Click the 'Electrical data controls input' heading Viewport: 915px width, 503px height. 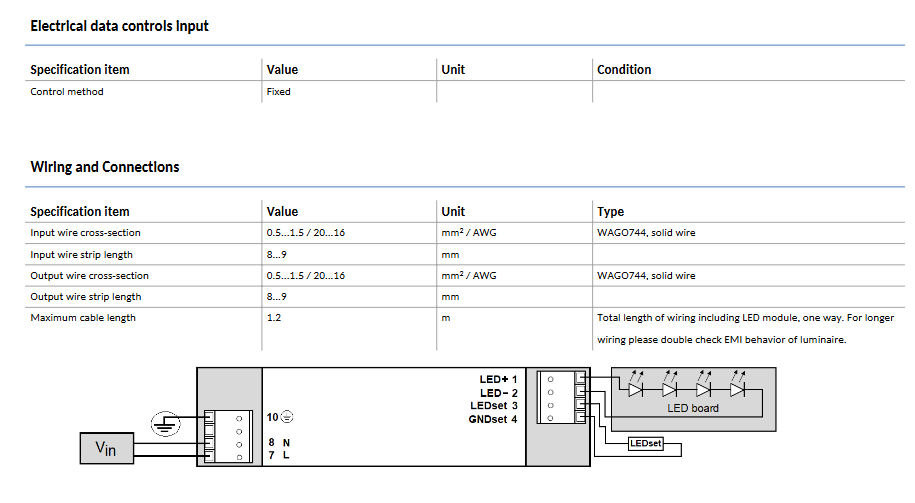point(119,26)
